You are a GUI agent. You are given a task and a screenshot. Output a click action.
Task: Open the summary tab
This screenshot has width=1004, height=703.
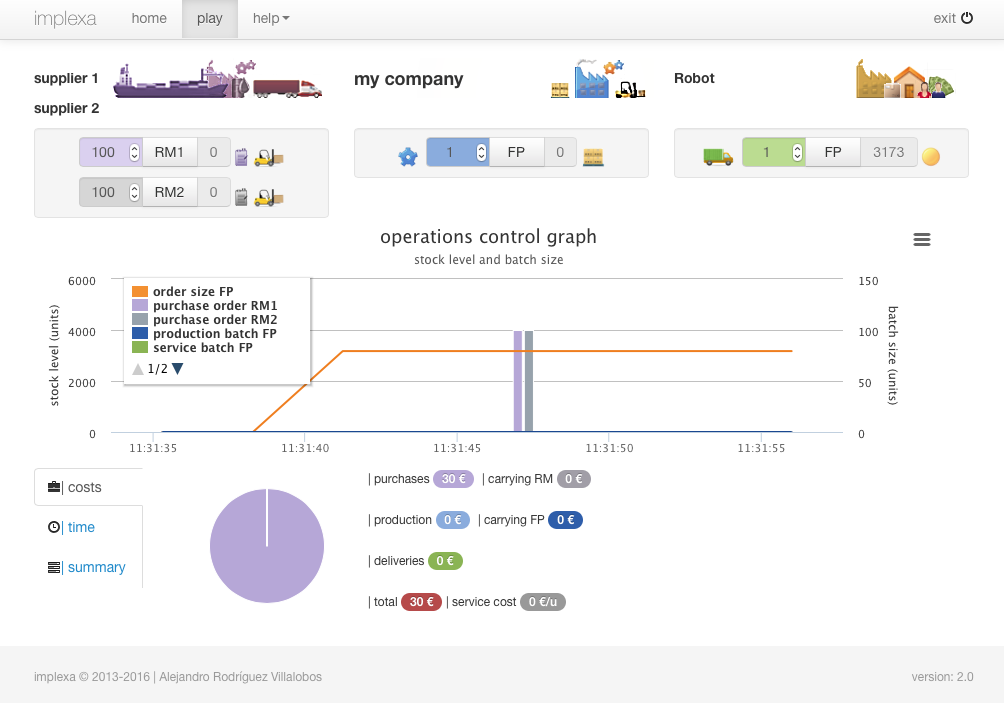pos(96,567)
